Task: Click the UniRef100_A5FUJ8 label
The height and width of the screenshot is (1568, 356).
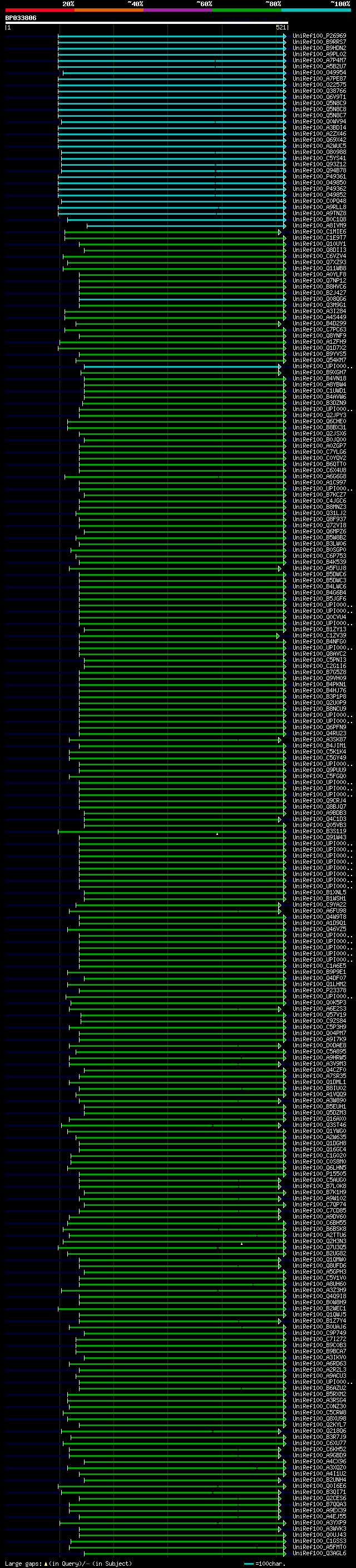Action: (x=319, y=568)
